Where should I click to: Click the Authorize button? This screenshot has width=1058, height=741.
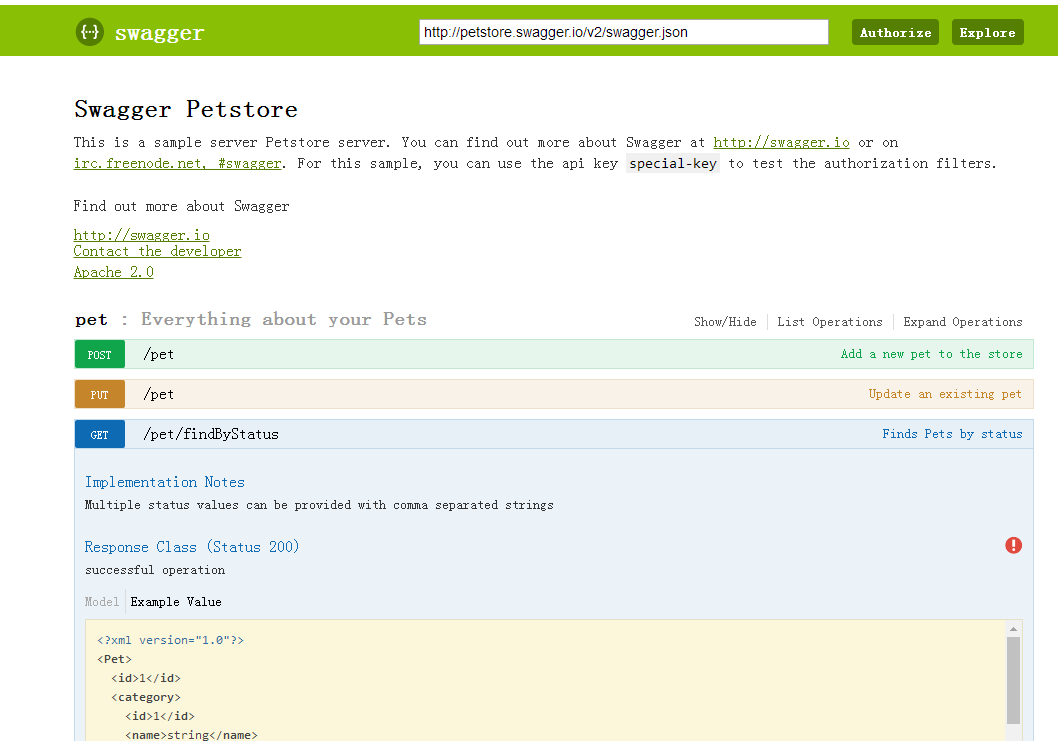[x=895, y=32]
